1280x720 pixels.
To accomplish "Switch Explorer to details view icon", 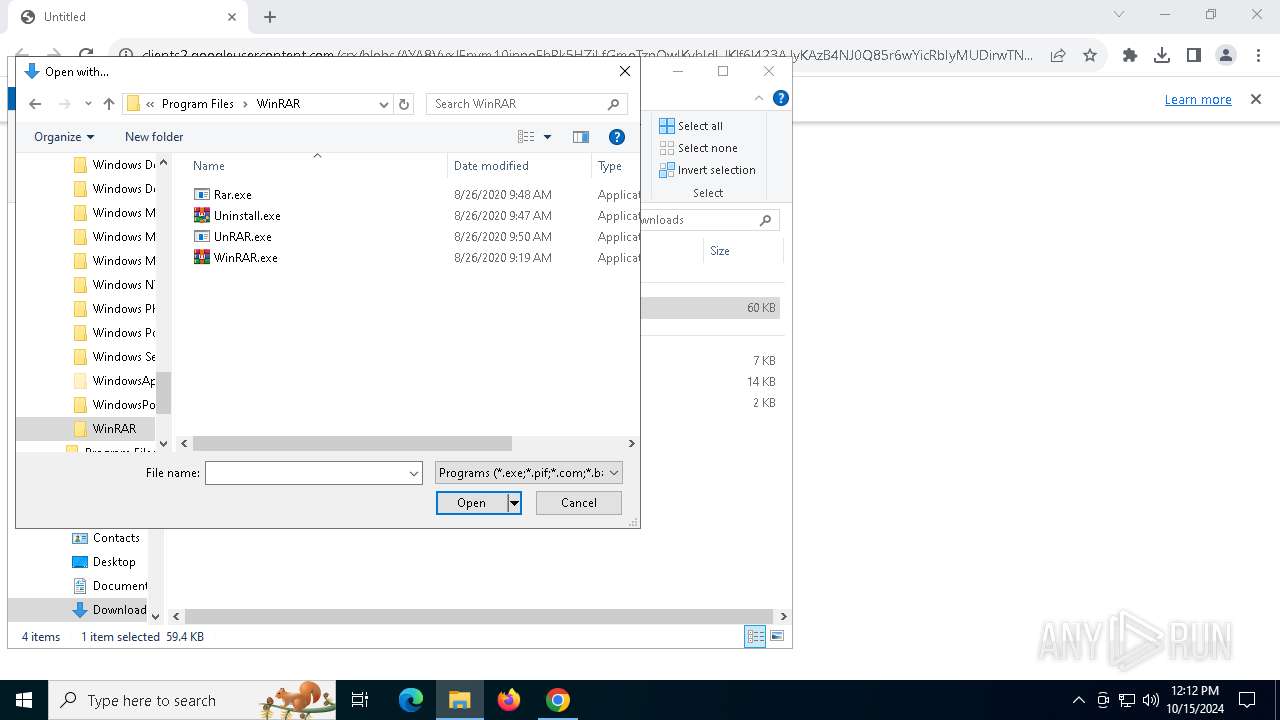I will 755,636.
